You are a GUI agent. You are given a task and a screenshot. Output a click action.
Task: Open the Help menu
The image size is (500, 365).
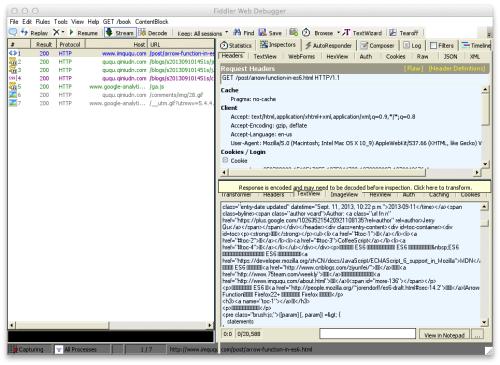93,22
